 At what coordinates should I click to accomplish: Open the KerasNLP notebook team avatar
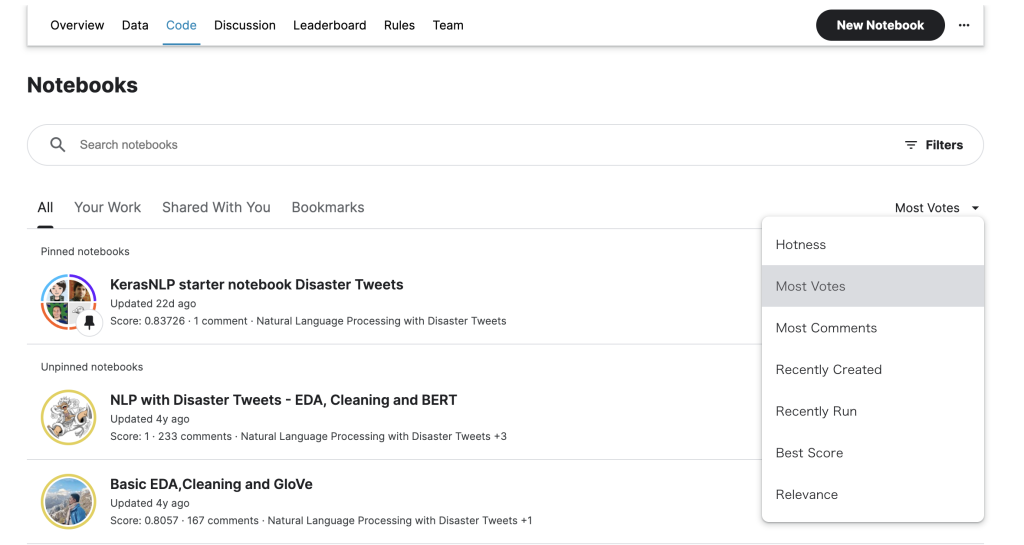[66, 300]
